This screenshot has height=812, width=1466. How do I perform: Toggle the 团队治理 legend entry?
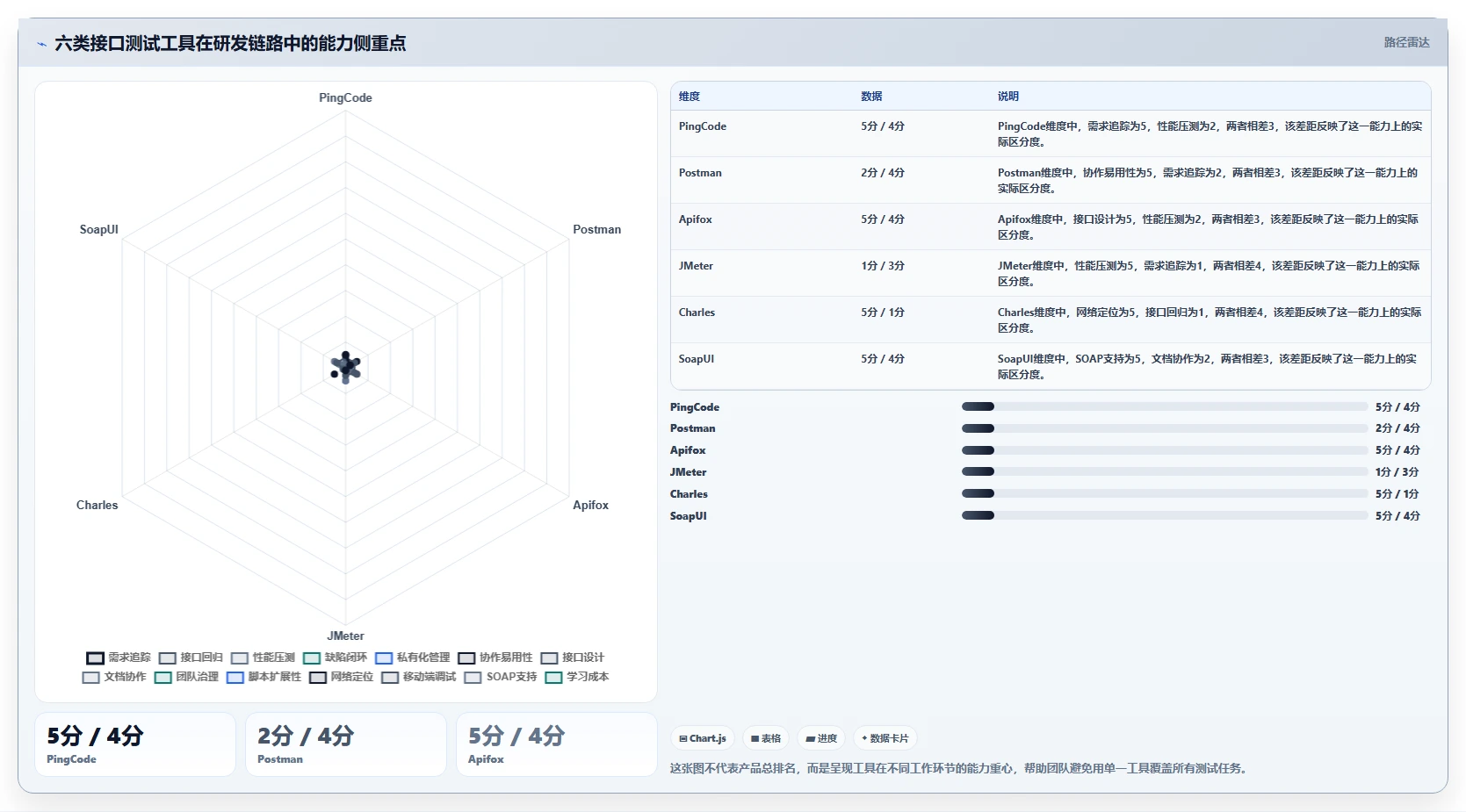tap(186, 677)
